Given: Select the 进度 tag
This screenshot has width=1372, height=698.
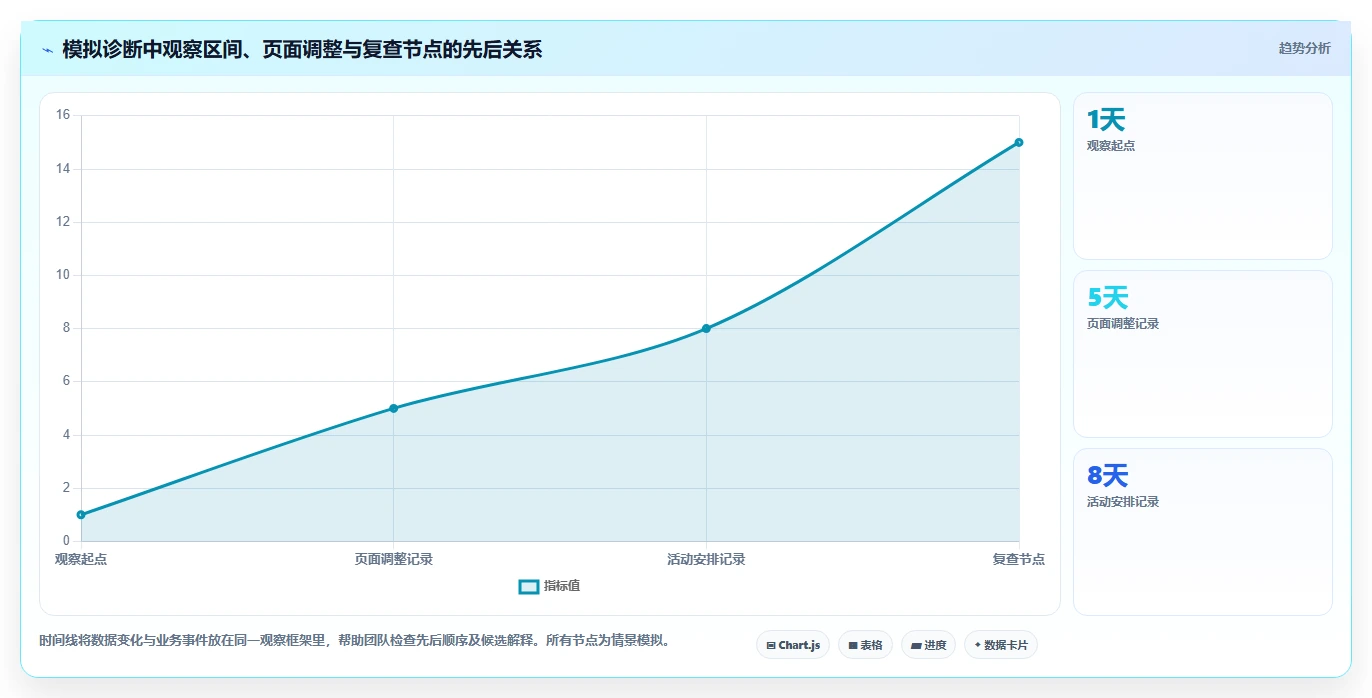Looking at the screenshot, I should 928,645.
